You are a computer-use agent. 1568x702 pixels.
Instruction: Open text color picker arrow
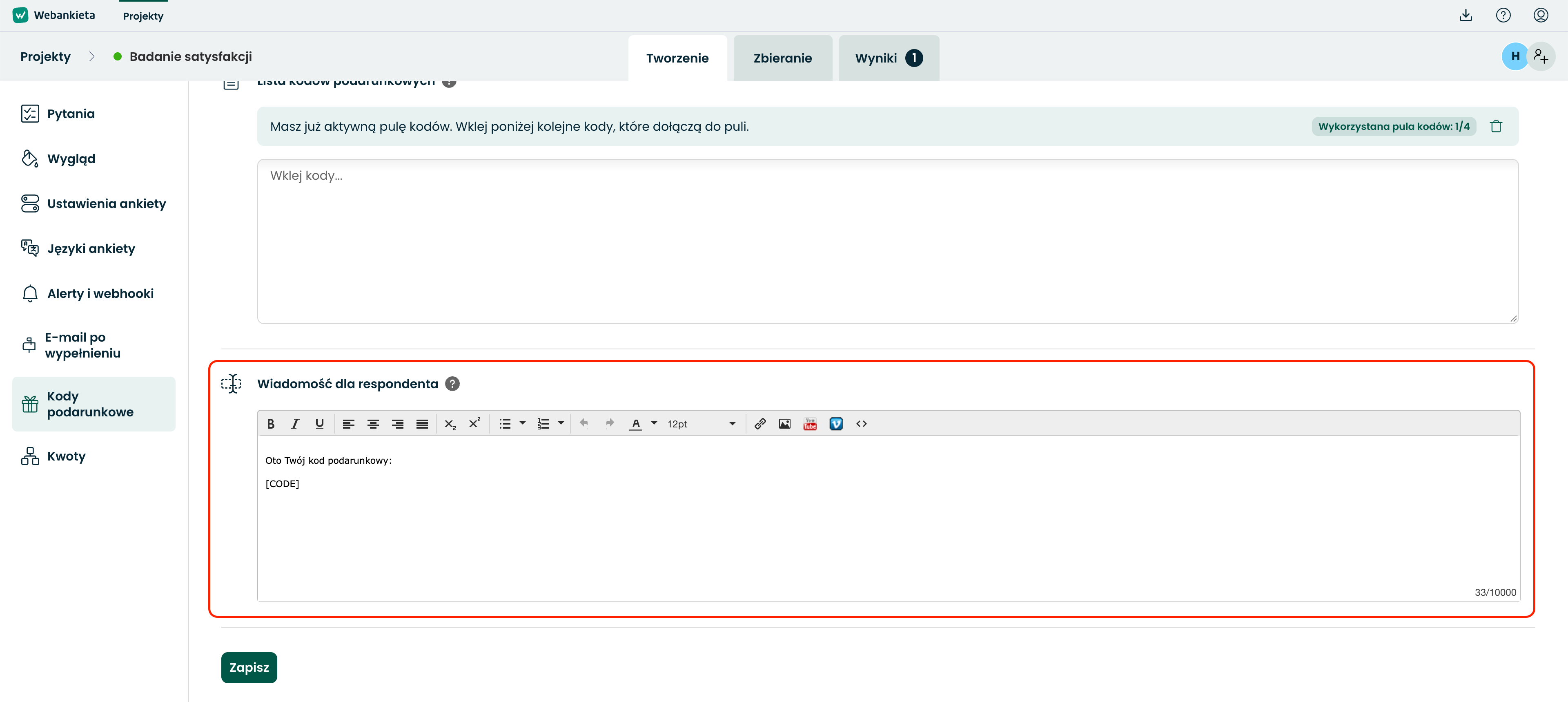pos(654,423)
